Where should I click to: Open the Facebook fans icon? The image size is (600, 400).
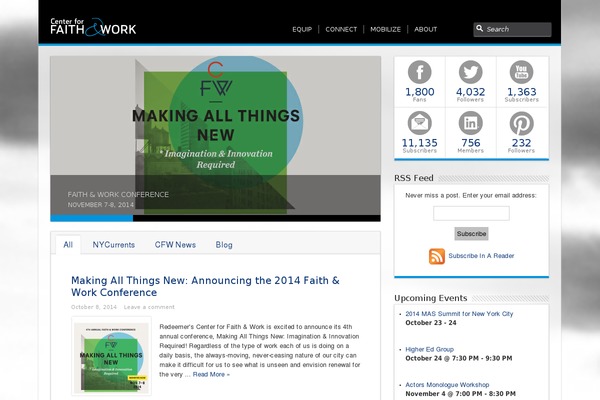(x=419, y=72)
